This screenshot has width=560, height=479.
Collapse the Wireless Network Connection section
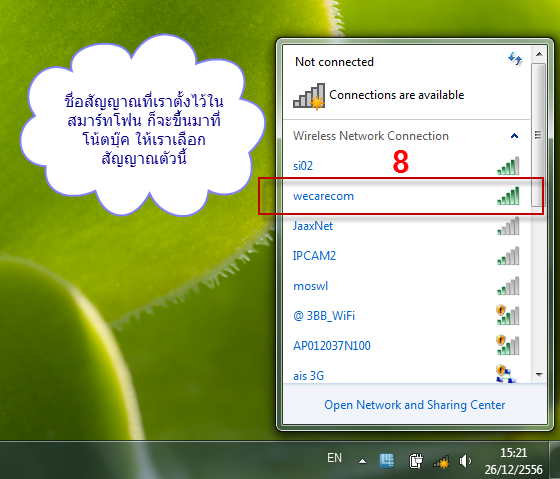pyautogui.click(x=514, y=136)
